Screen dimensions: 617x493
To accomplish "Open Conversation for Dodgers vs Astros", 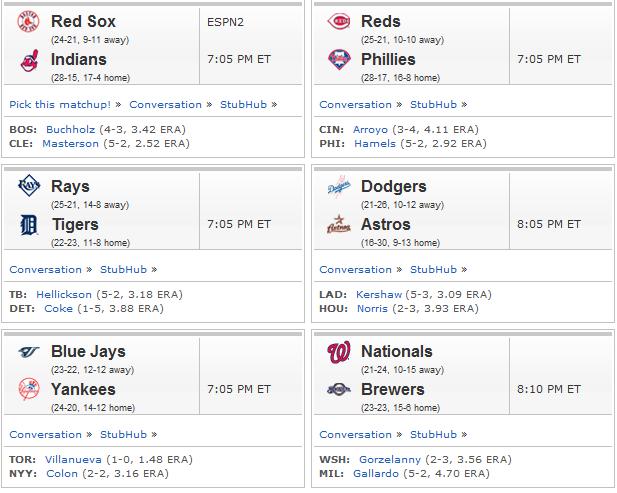I will point(355,270).
